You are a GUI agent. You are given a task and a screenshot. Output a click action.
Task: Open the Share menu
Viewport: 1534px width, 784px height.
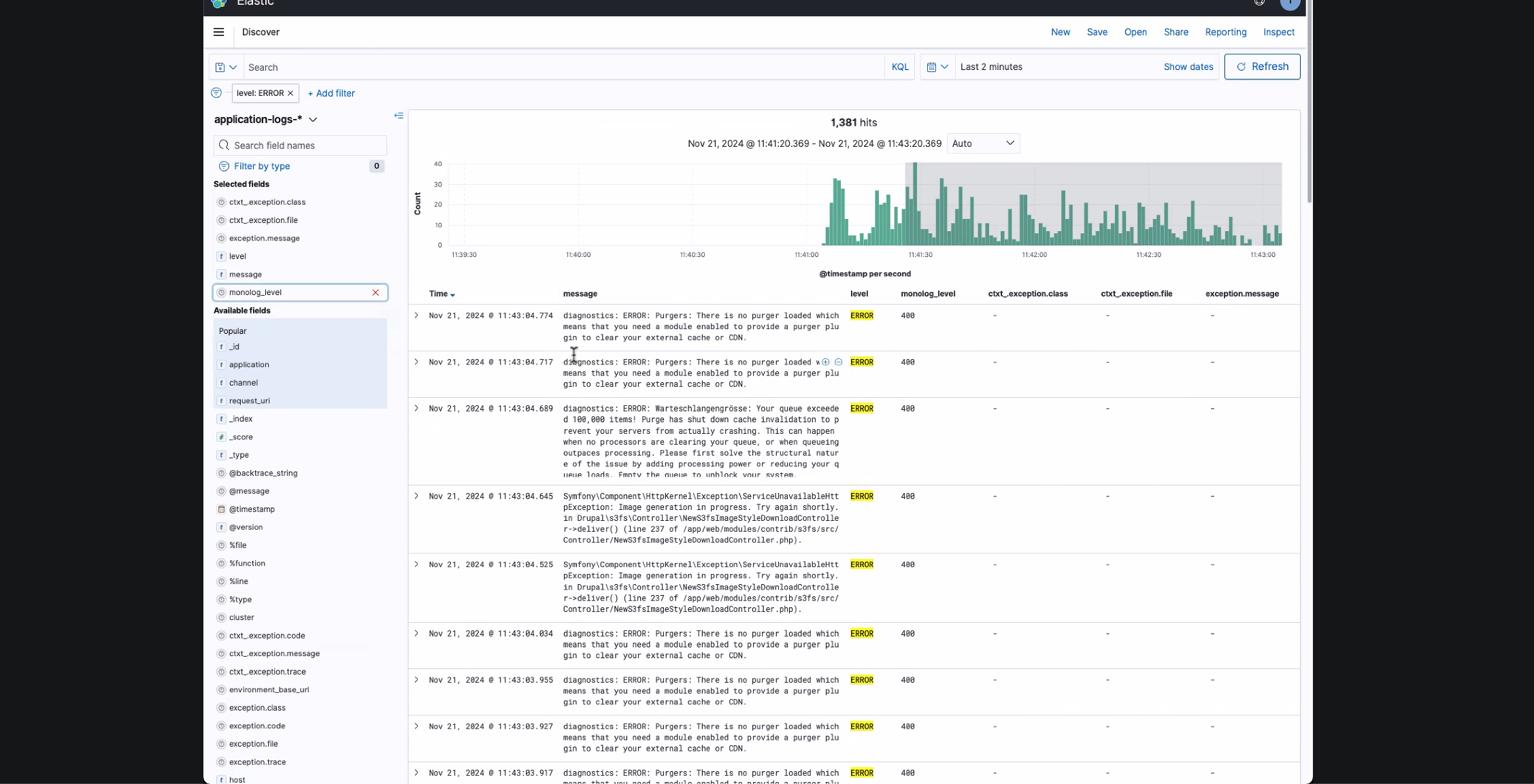pos(1175,32)
